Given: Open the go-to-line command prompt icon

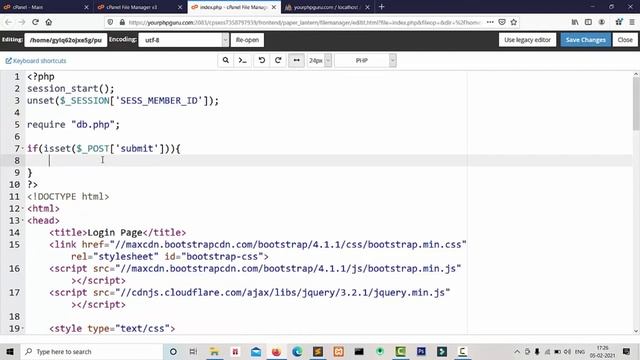Looking at the screenshot, I should tap(242, 60).
